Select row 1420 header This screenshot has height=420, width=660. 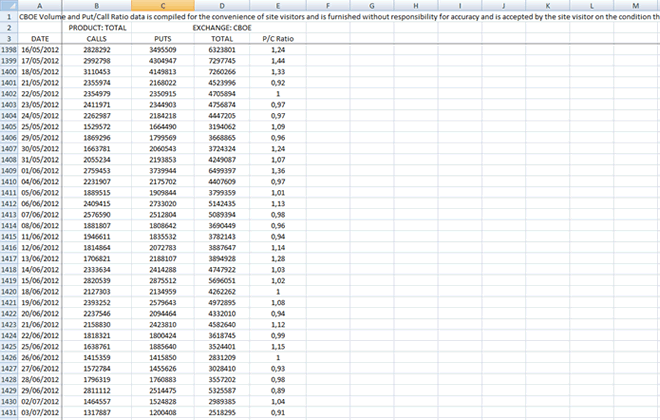[x=9, y=292]
